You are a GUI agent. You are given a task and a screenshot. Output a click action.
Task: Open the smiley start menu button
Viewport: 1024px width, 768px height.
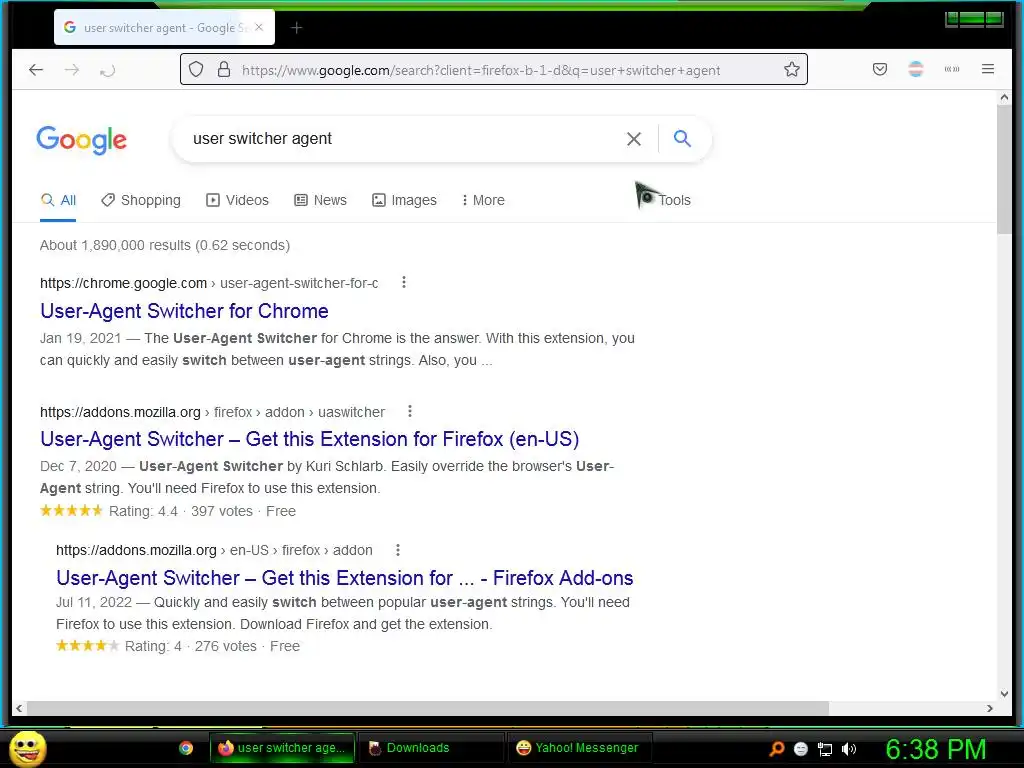click(28, 748)
